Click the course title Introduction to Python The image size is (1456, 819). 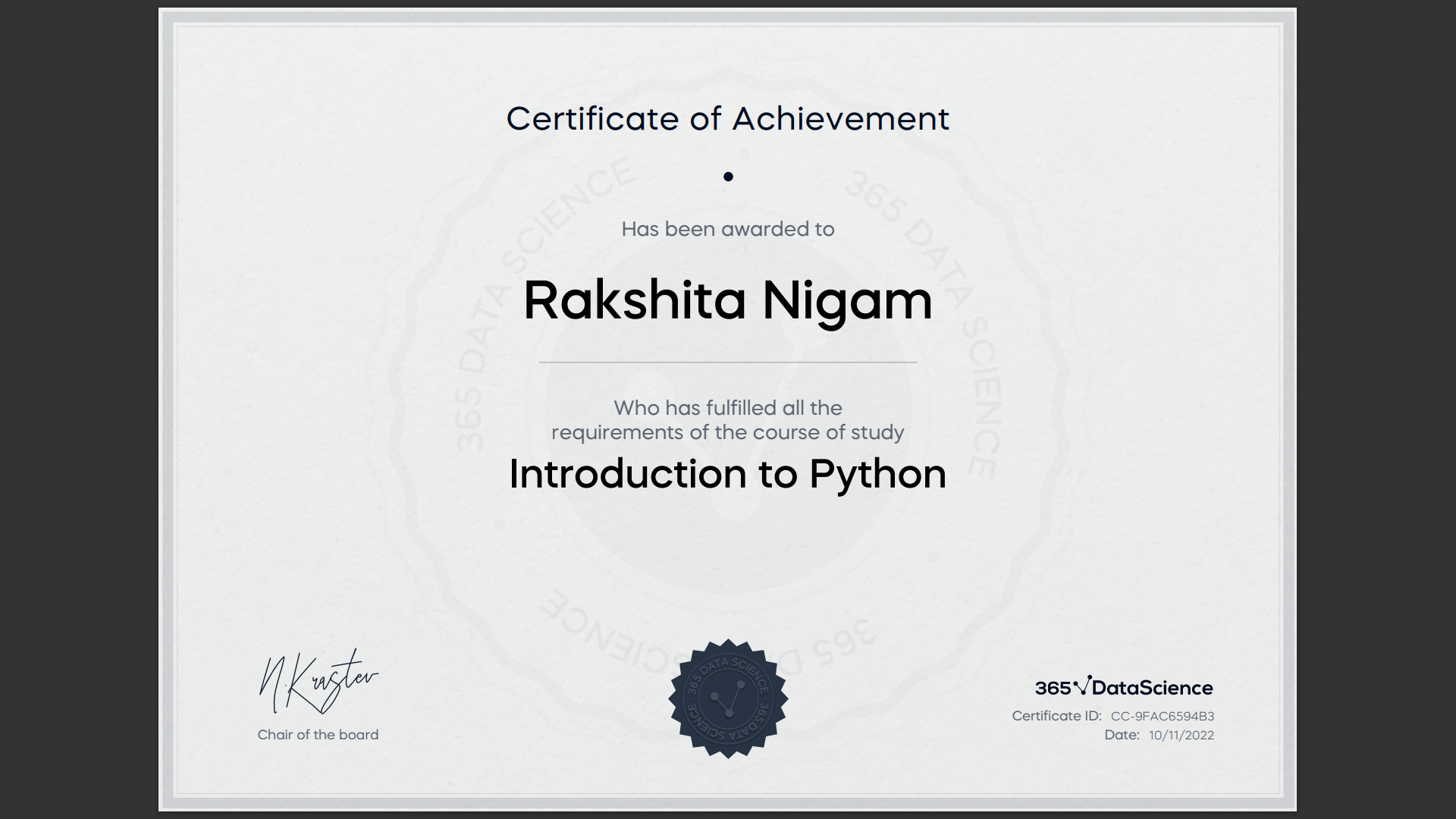click(x=728, y=475)
